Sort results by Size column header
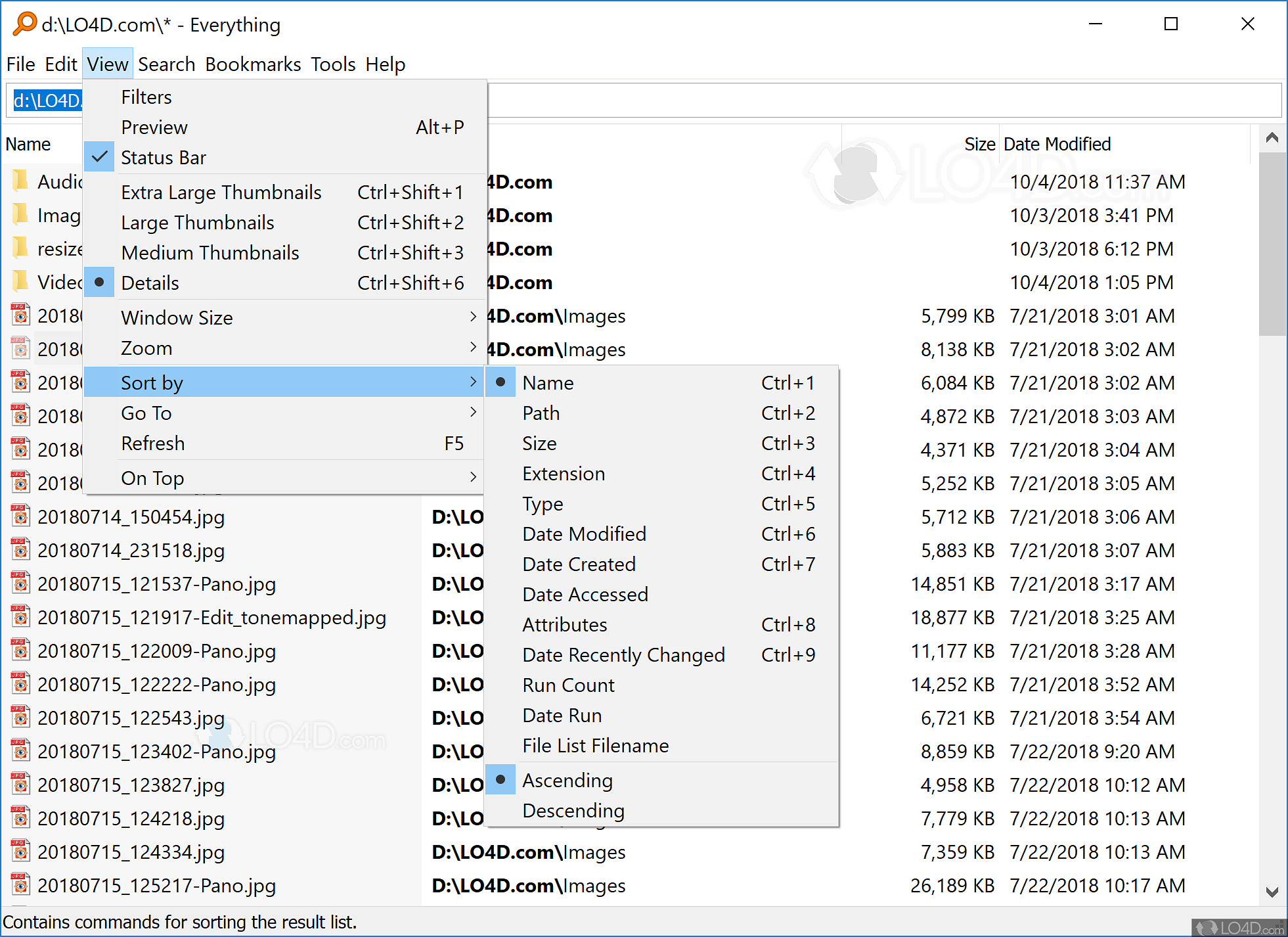The height and width of the screenshot is (937, 1288). (979, 145)
